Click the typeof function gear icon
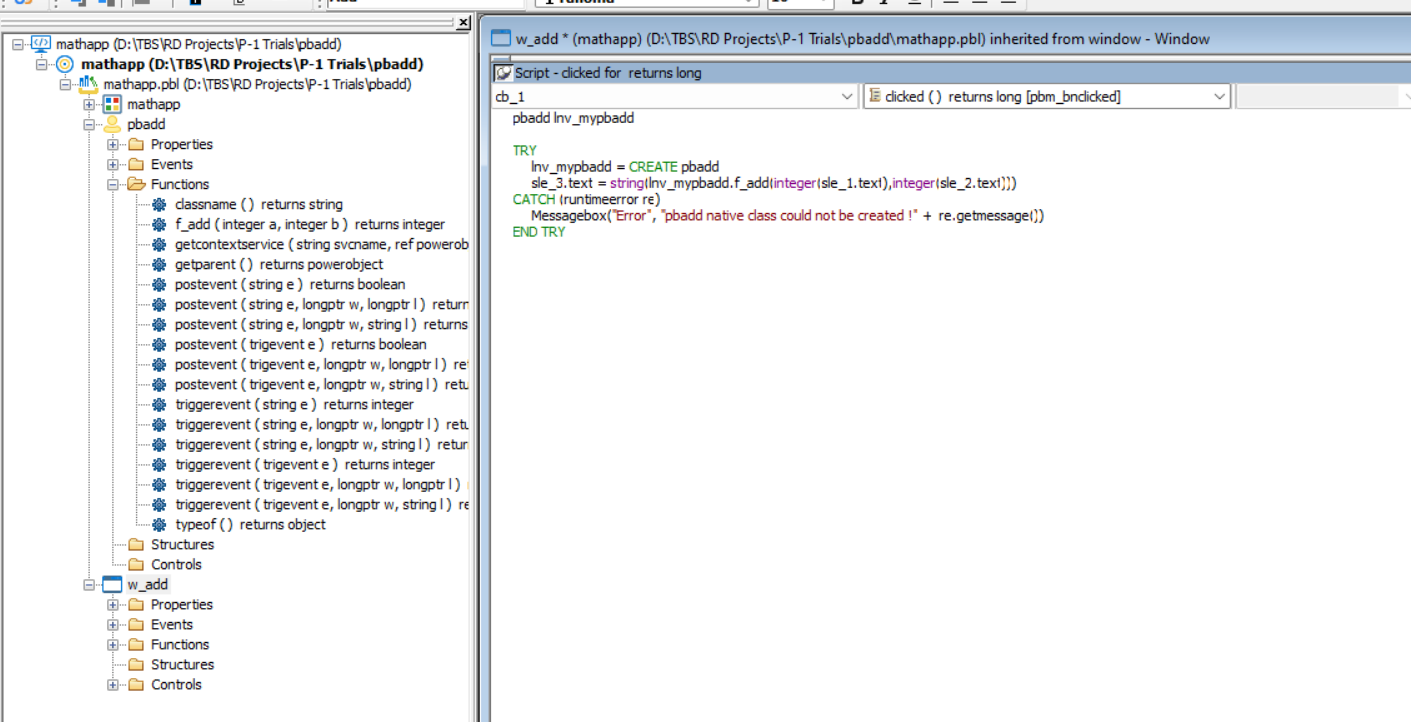Screen dimensions: 1411x722 (159, 524)
